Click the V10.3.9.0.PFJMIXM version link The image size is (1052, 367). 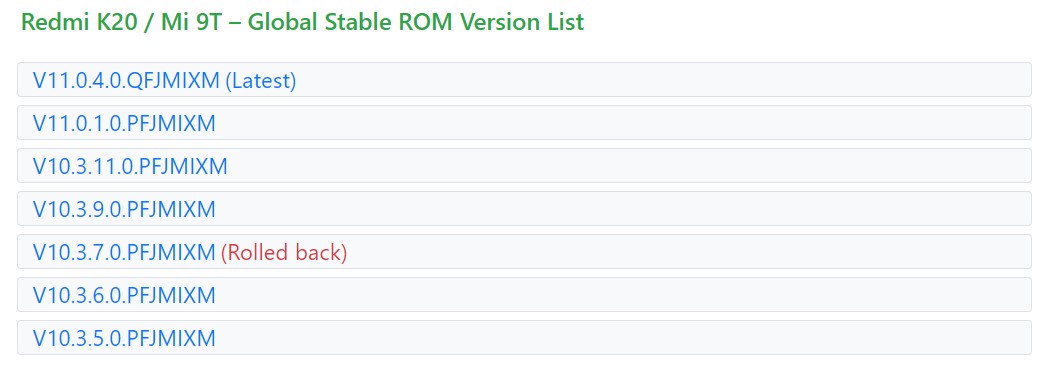124,209
